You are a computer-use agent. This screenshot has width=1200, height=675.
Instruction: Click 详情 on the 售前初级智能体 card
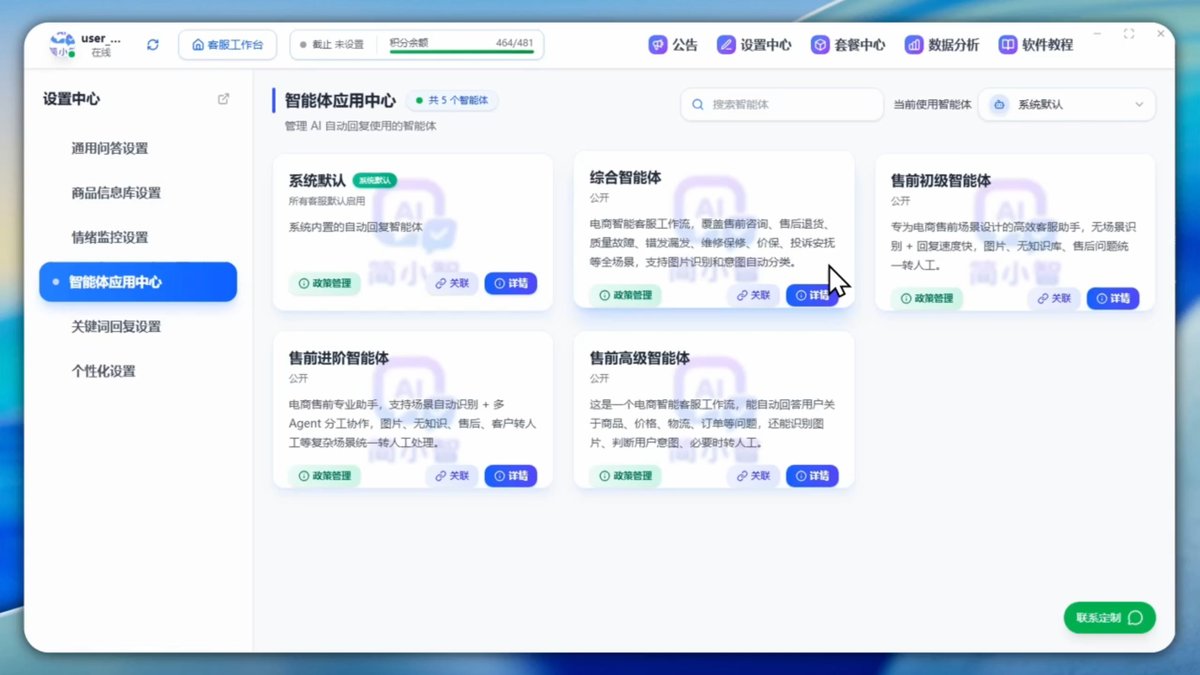coord(1113,298)
